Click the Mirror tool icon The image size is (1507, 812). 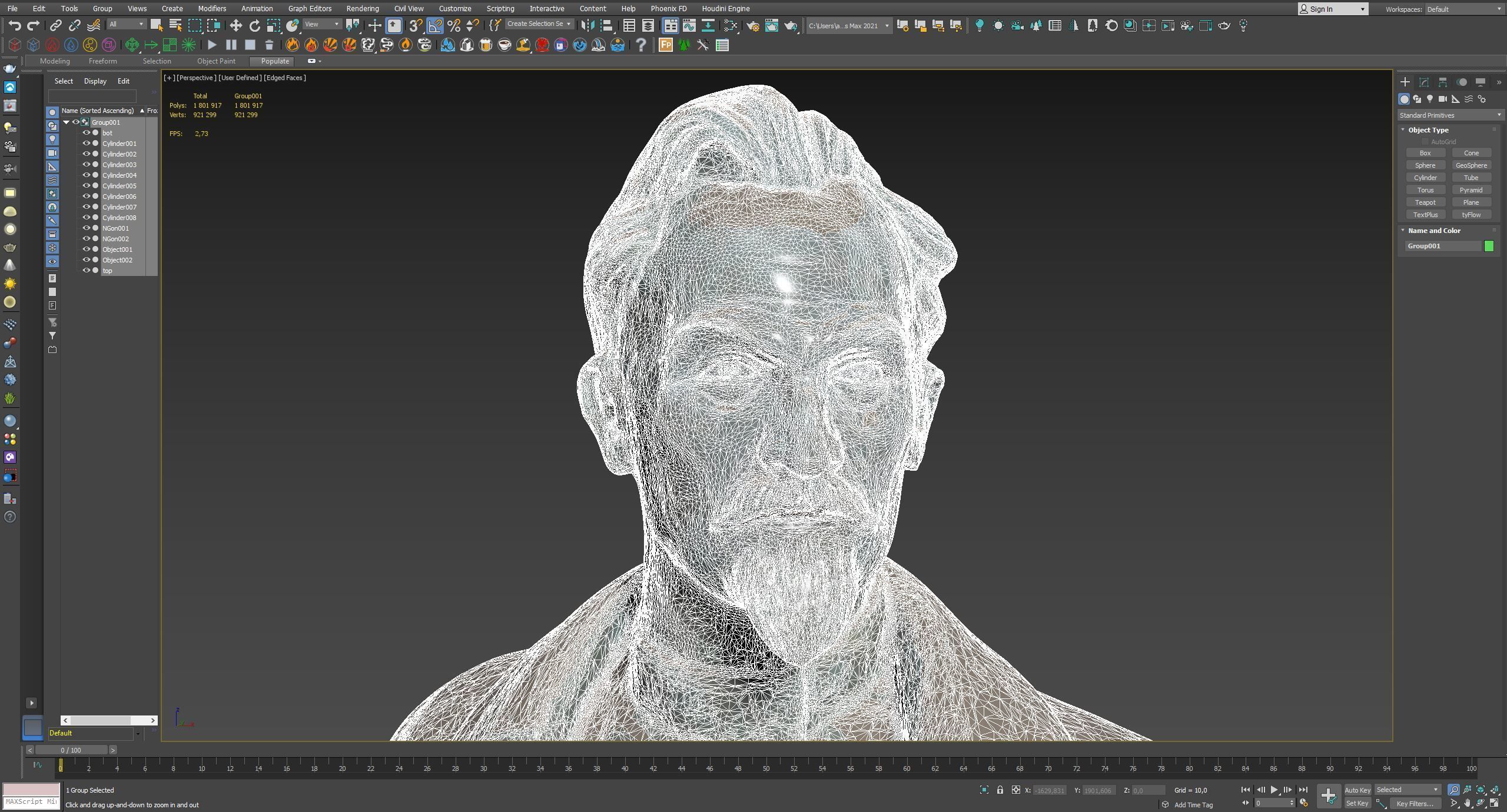pyautogui.click(x=587, y=25)
